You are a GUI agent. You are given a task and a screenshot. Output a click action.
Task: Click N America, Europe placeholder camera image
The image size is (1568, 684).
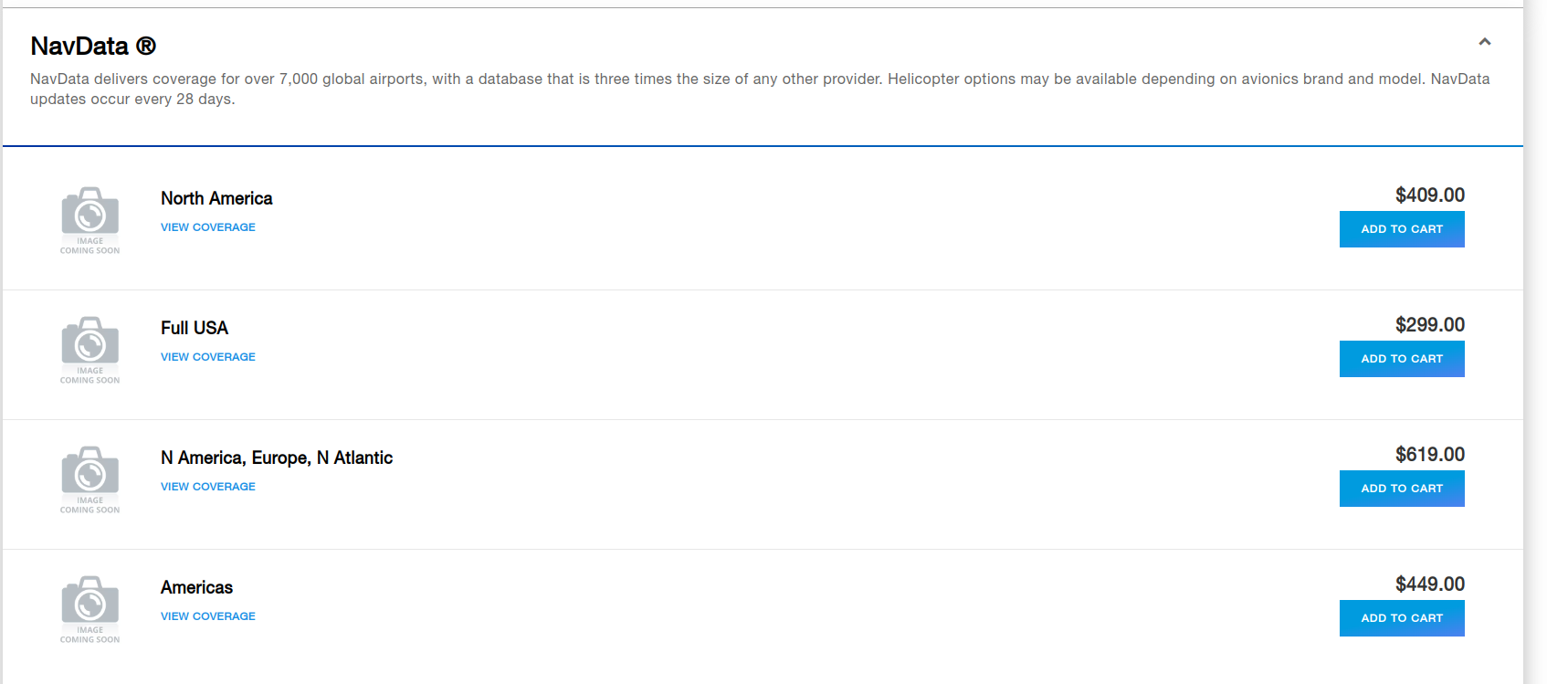(89, 479)
